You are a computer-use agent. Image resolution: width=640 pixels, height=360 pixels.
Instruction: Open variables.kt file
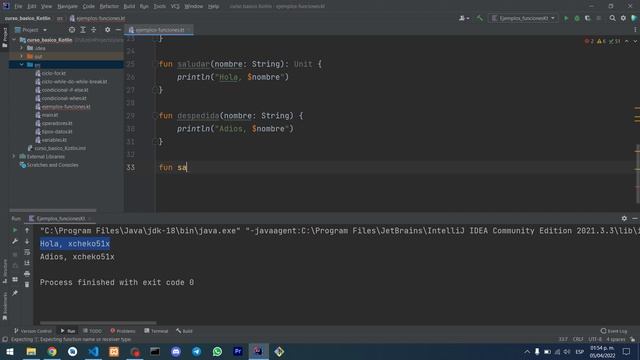pyautogui.click(x=54, y=140)
